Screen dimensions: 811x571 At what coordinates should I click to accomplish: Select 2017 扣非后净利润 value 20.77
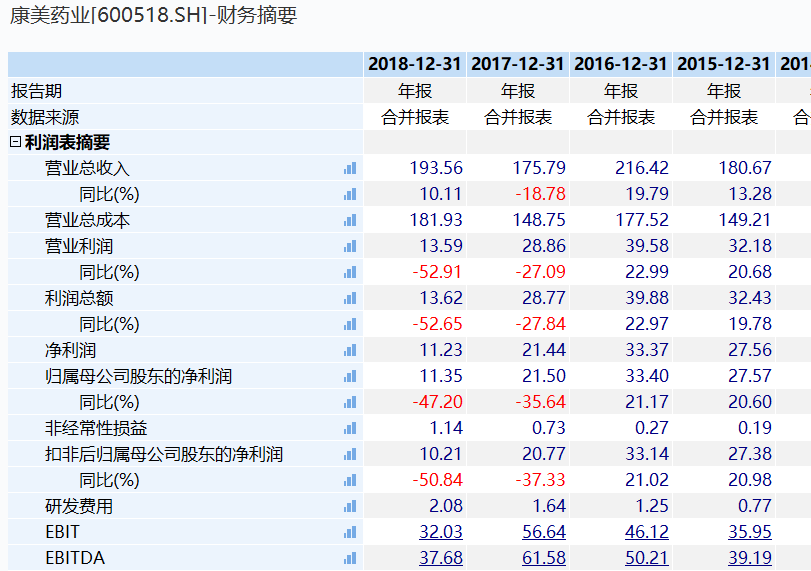click(x=544, y=454)
